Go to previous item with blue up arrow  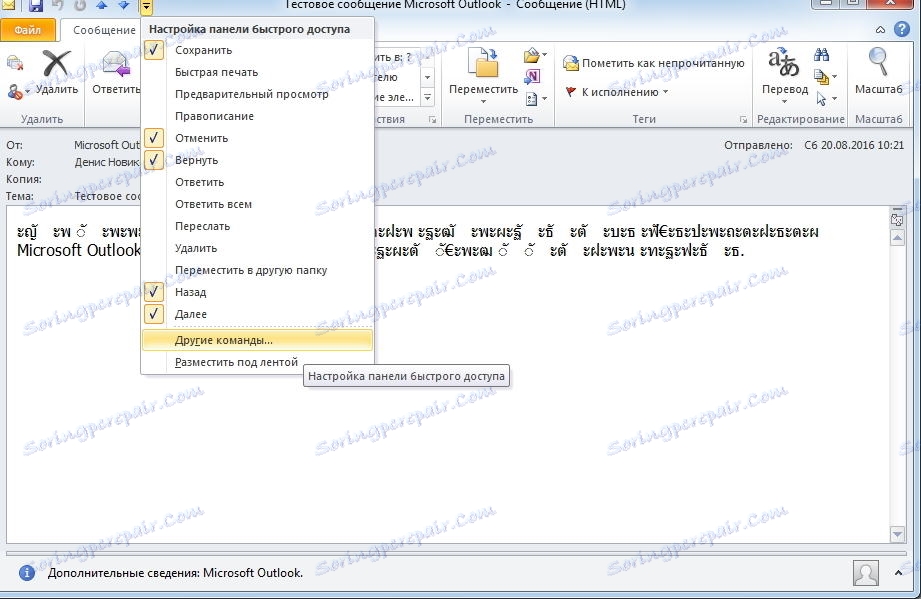coord(102,6)
